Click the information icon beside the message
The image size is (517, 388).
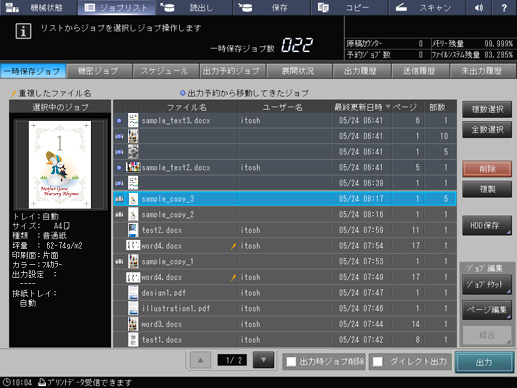(x=23, y=31)
